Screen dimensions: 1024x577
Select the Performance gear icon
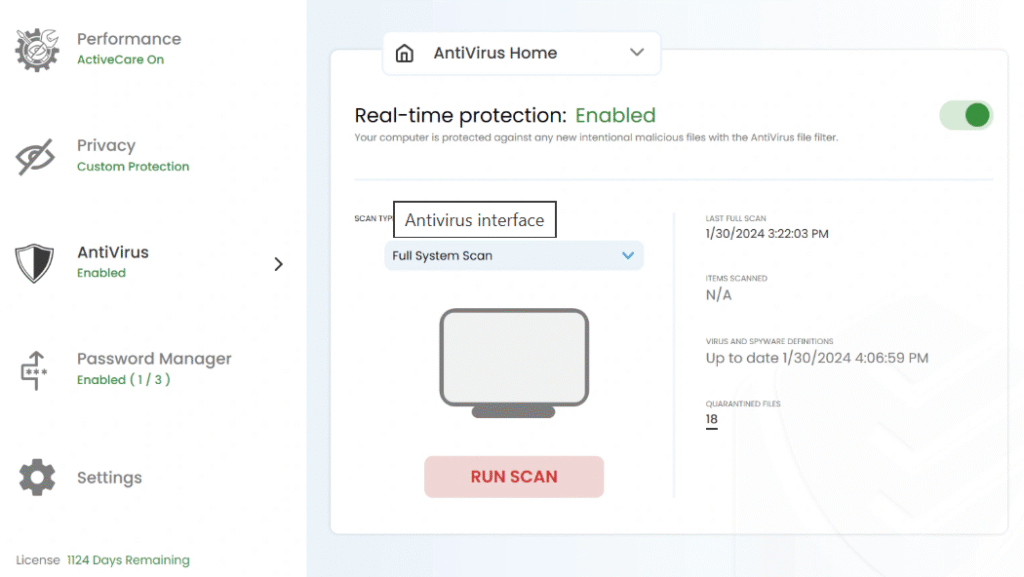[35, 47]
